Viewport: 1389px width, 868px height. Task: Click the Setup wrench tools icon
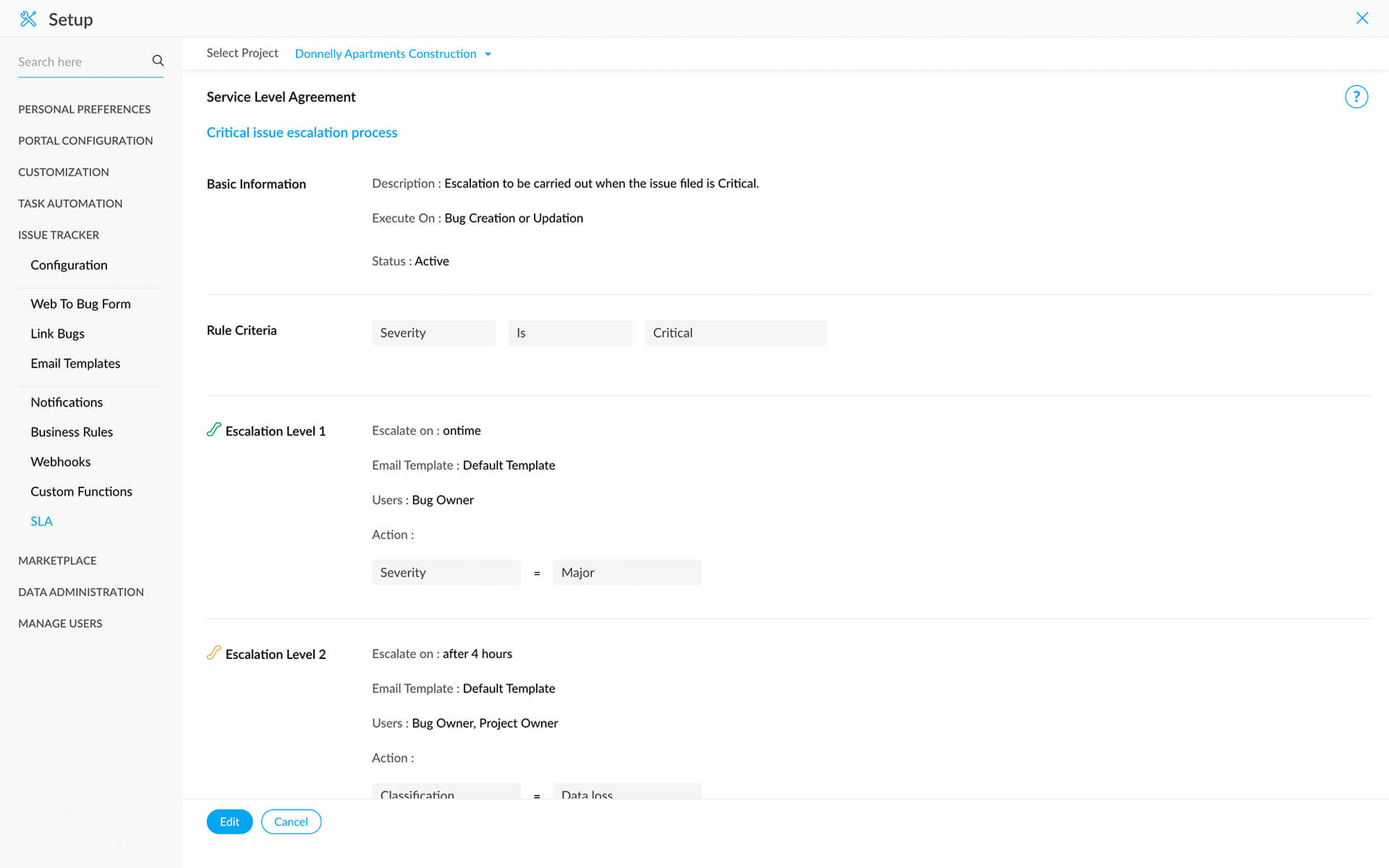coord(28,19)
